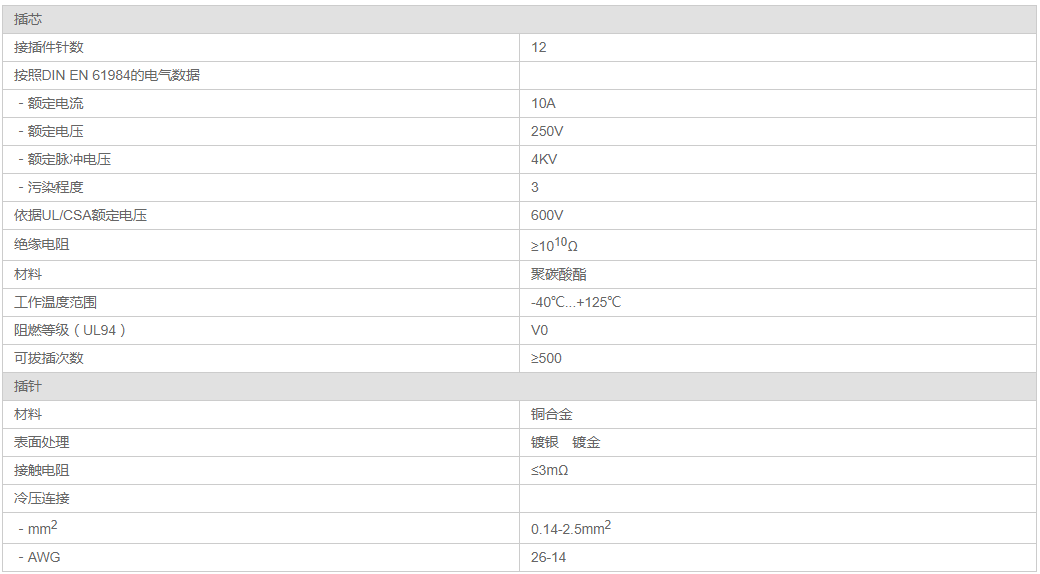Click the ≤3mΩ contact resistance value
The image size is (1040, 574).
click(x=549, y=470)
